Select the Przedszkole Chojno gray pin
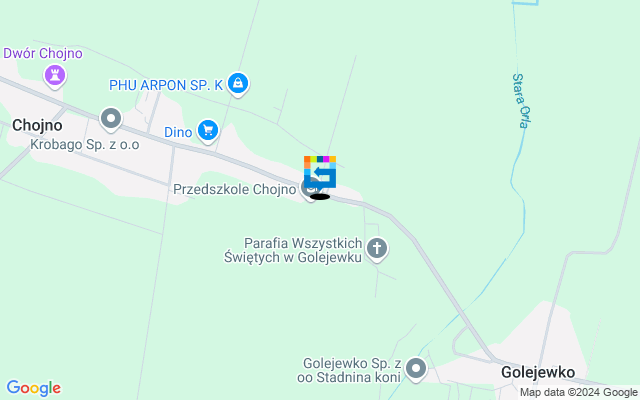This screenshot has width=640, height=400. 310,190
